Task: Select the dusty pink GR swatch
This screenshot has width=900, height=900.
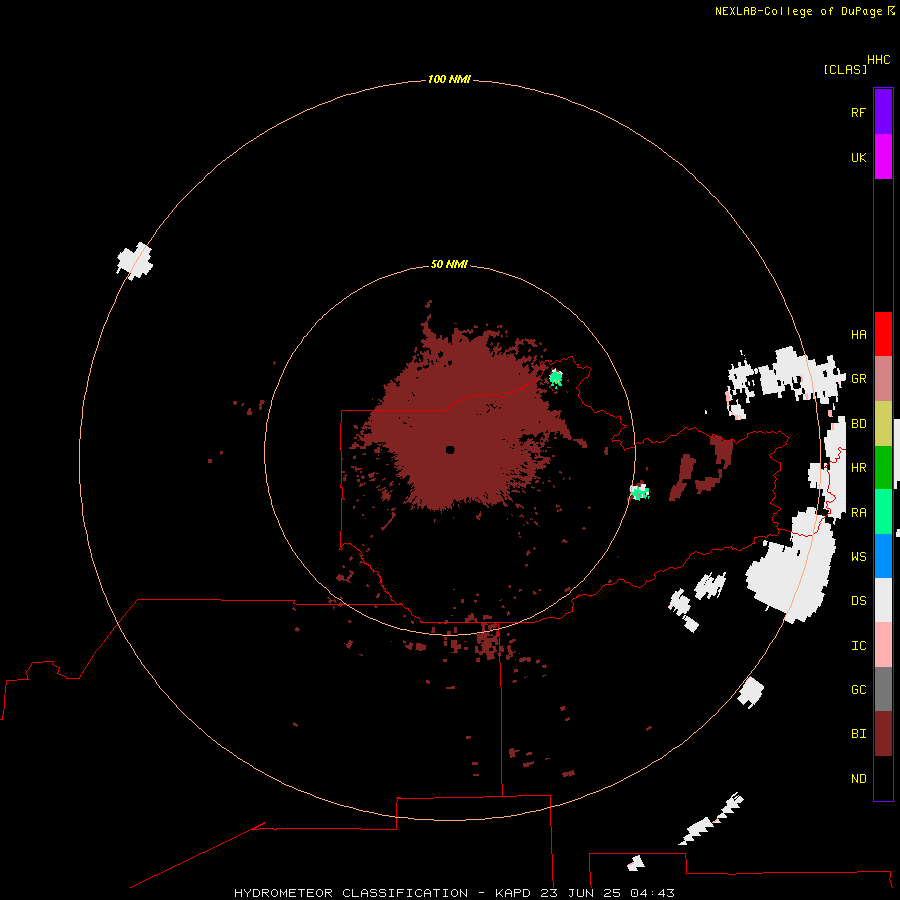Action: click(x=883, y=379)
